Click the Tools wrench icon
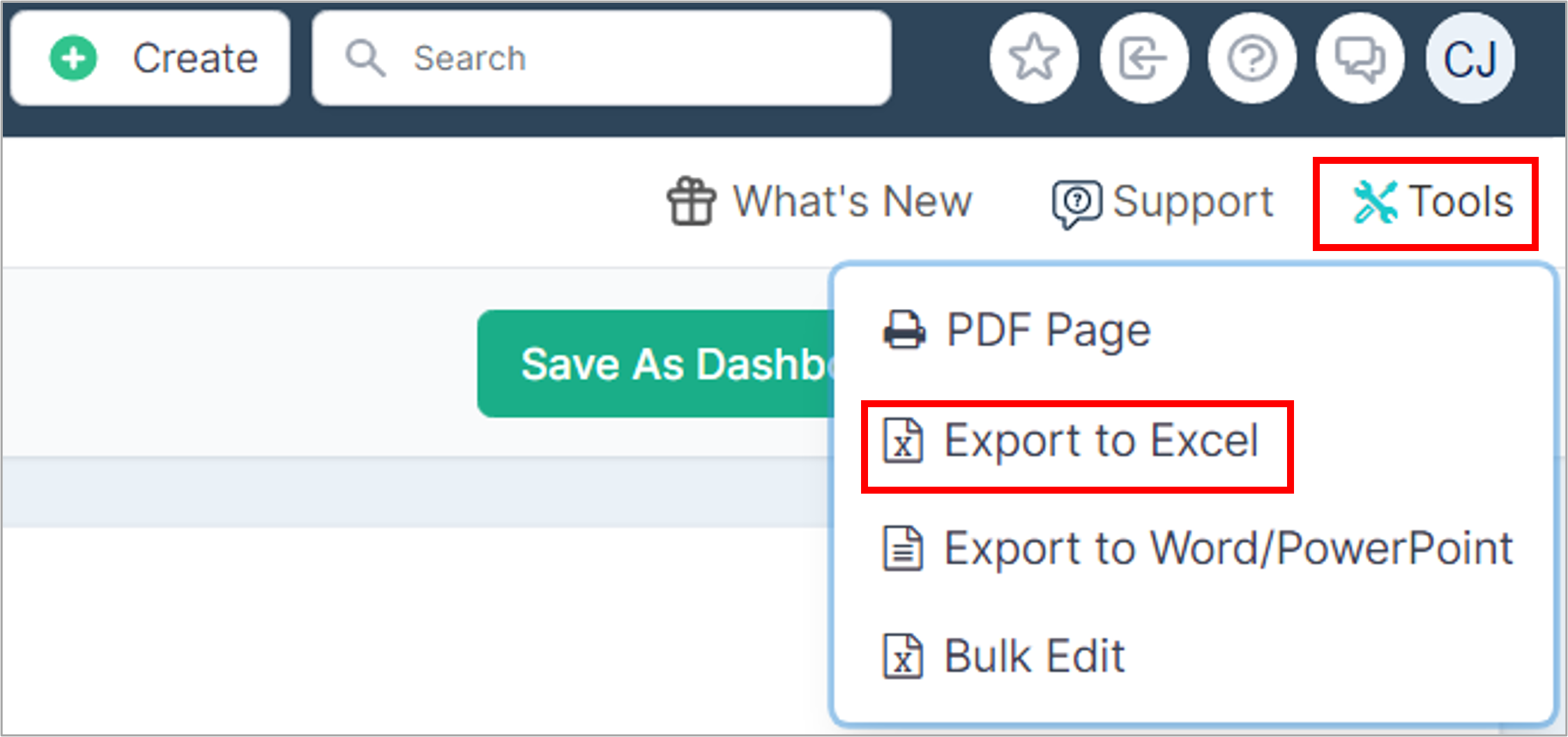 pyautogui.click(x=1375, y=202)
